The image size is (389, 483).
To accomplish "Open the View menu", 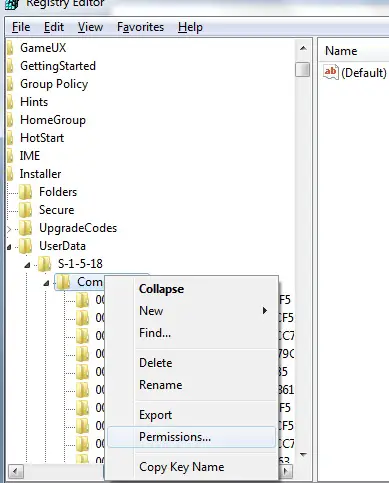I will 90,27.
